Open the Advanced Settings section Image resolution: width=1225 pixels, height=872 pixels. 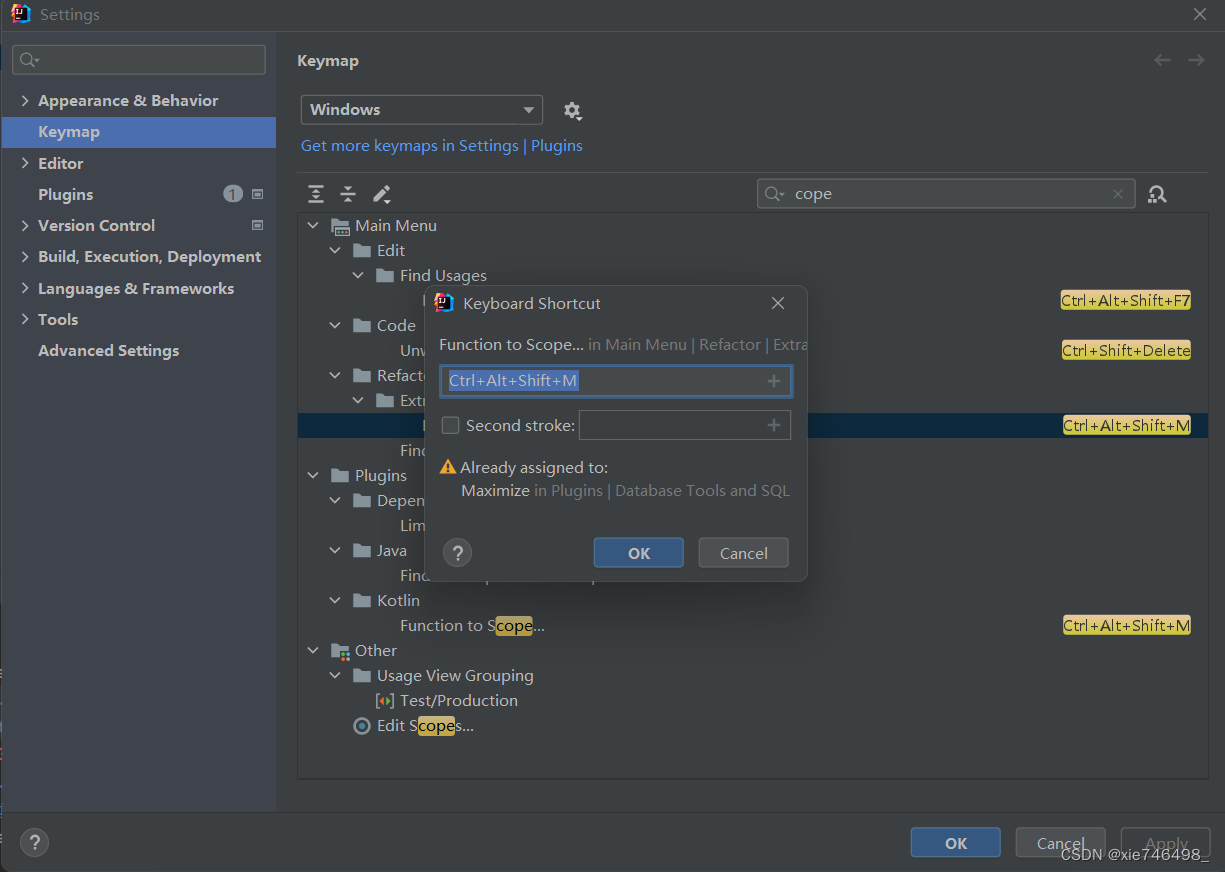pyautogui.click(x=108, y=350)
